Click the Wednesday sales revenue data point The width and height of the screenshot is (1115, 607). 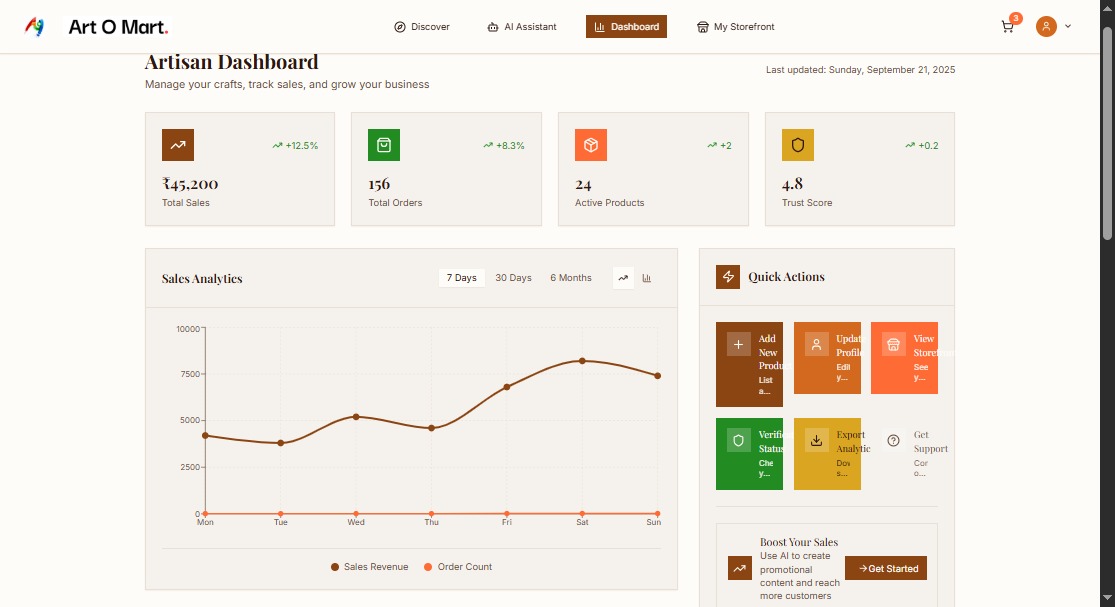356,417
